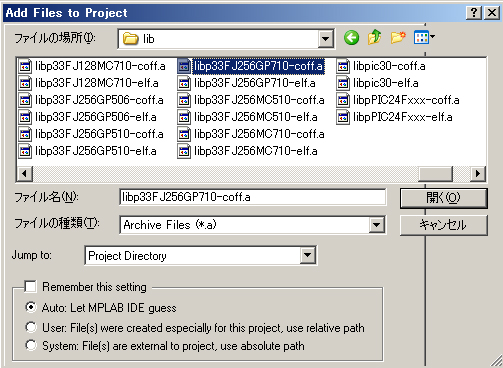Go up one folder level
The image size is (503, 368).
(375, 37)
